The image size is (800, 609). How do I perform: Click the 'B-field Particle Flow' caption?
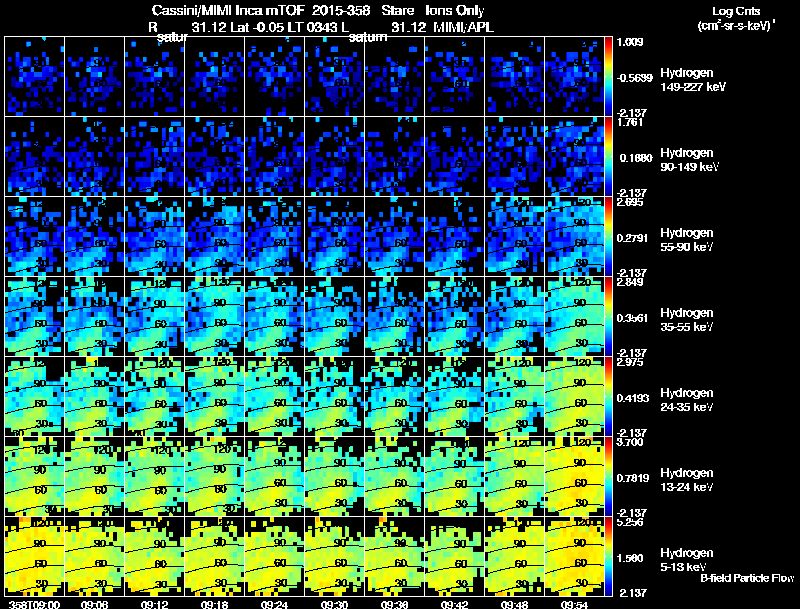747,578
